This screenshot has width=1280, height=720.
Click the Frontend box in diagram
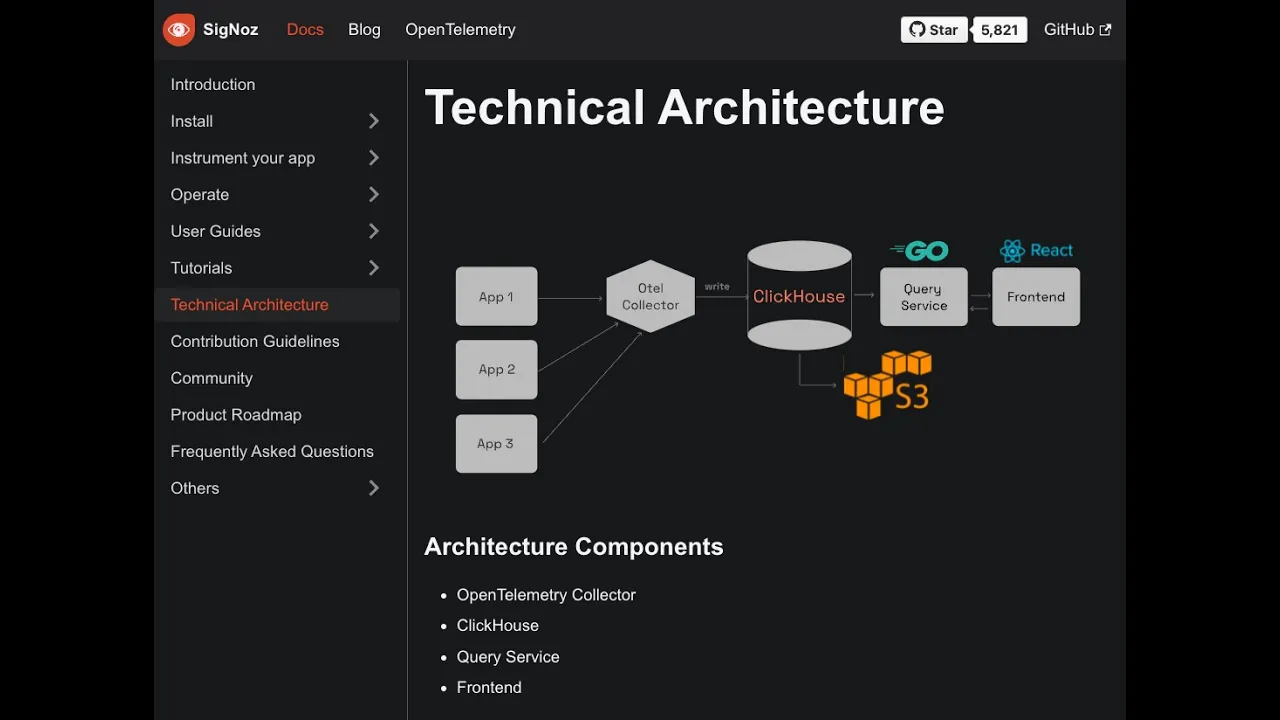coord(1036,297)
